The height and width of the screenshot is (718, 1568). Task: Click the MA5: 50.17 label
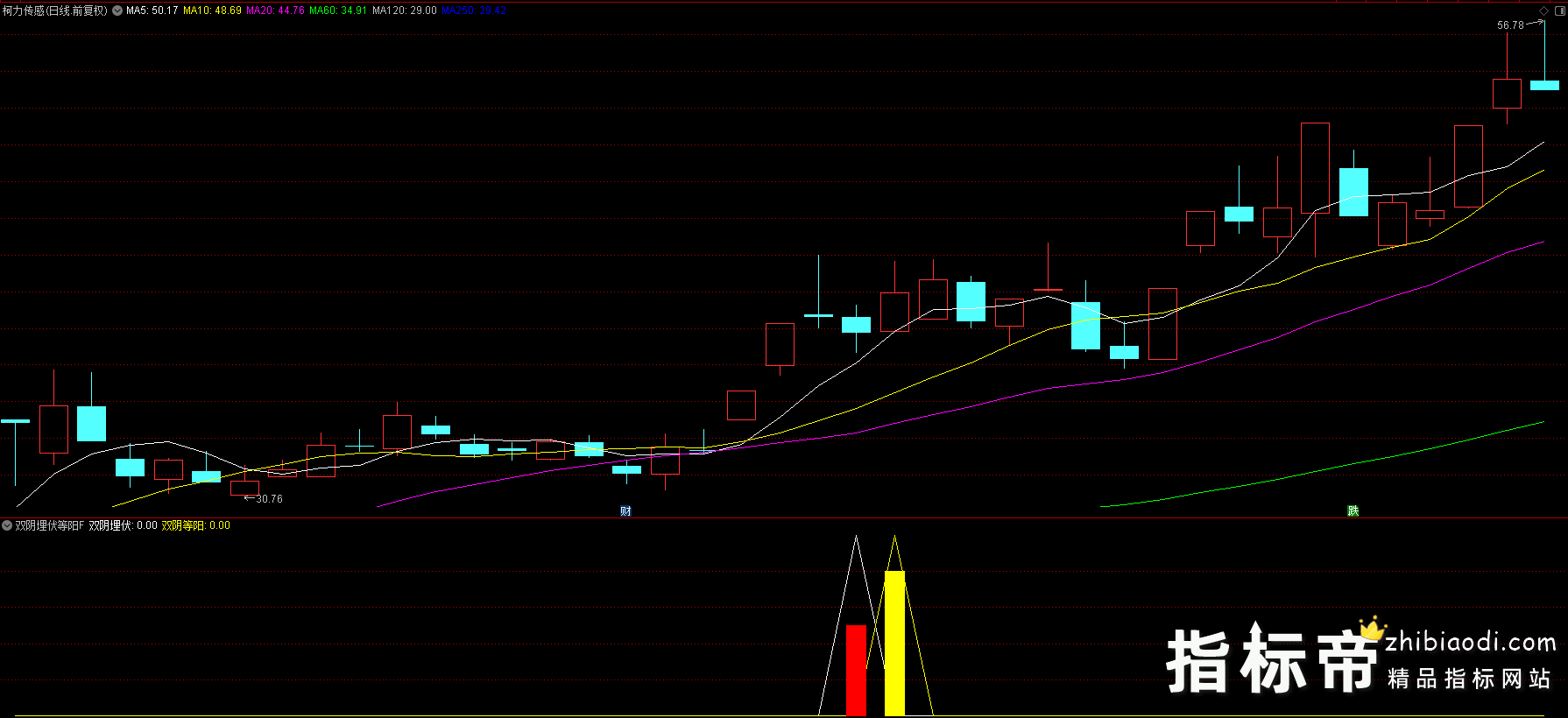click(x=152, y=11)
